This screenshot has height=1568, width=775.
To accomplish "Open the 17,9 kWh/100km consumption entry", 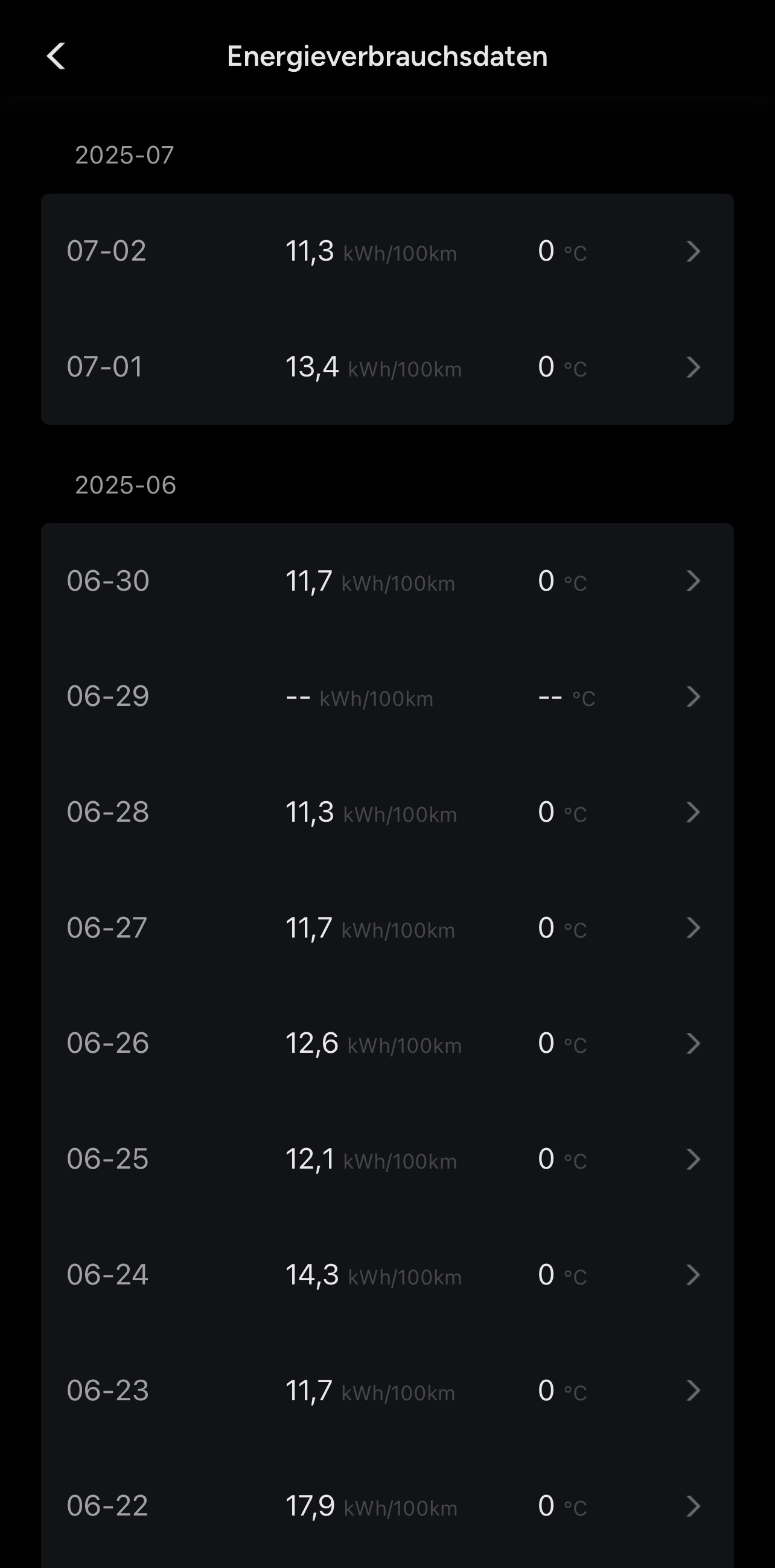I will click(371, 1506).
